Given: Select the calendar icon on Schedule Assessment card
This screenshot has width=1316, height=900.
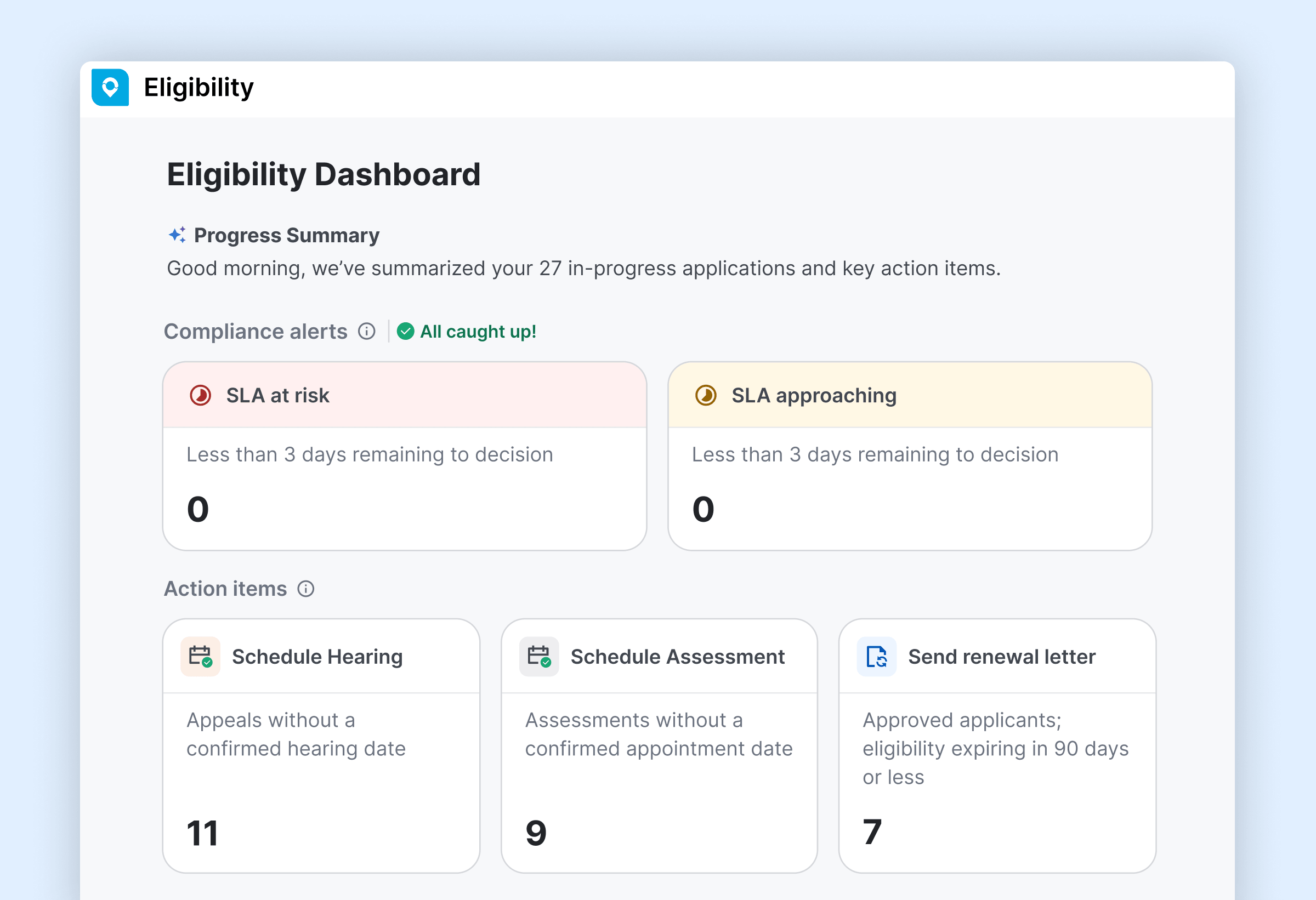Looking at the screenshot, I should (538, 657).
